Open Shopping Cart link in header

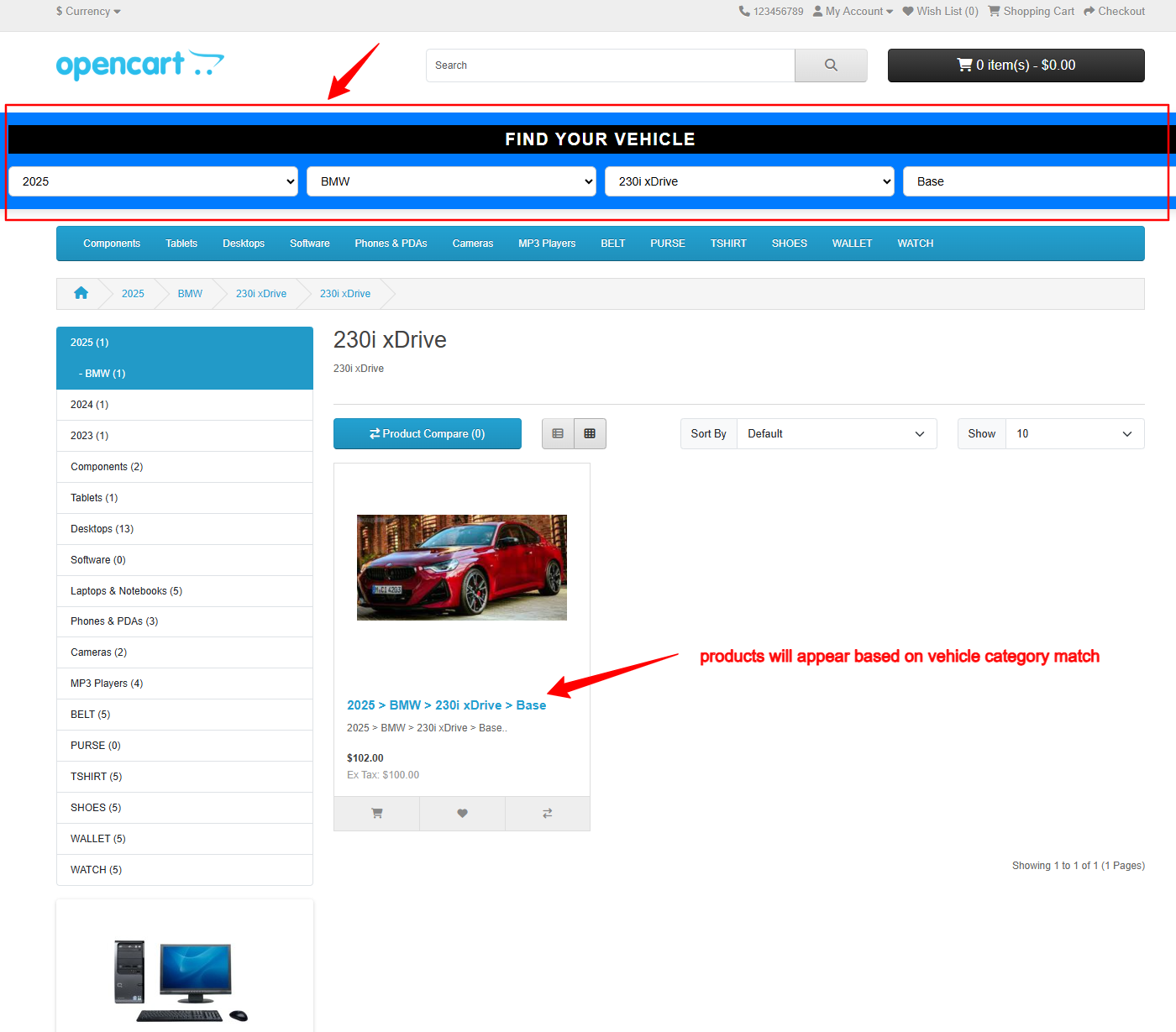pyautogui.click(x=1031, y=12)
